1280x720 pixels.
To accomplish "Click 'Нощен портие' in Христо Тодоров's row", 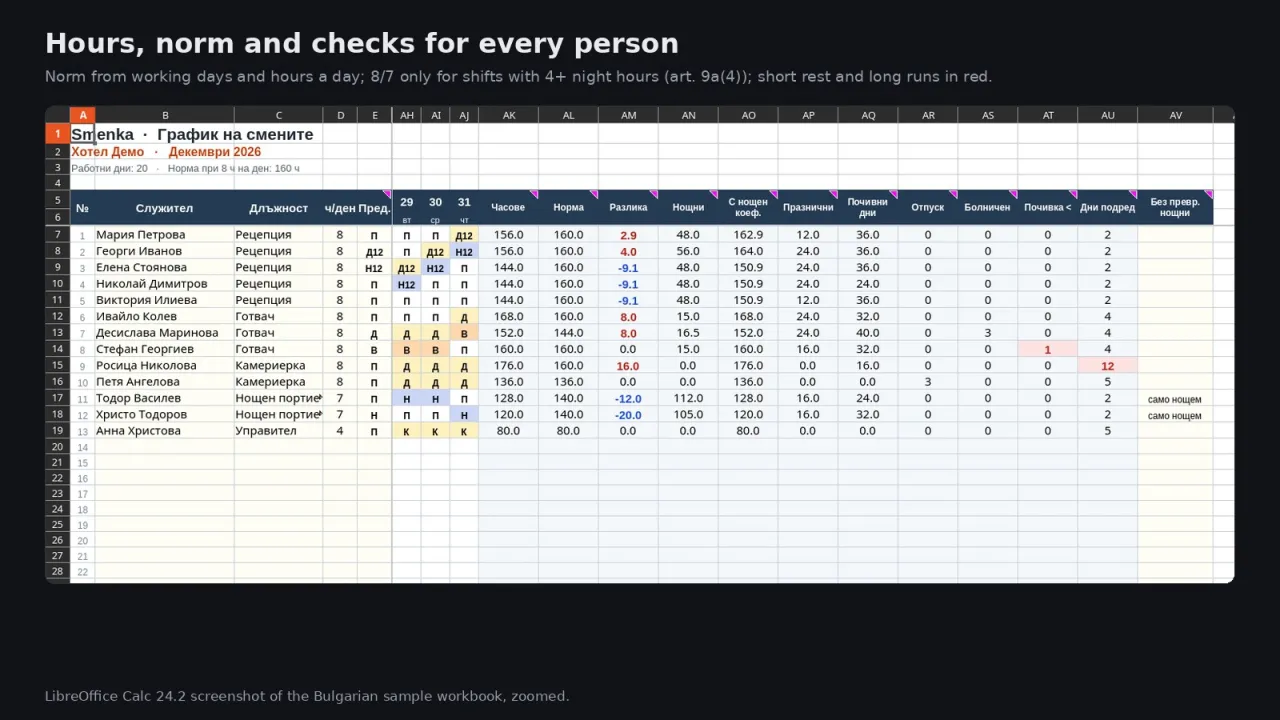I will (278, 415).
